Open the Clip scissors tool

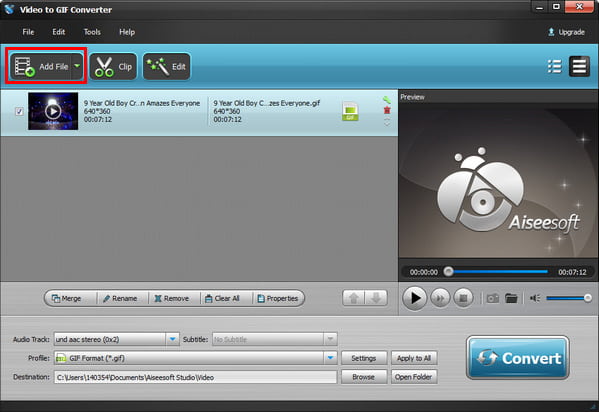point(113,67)
